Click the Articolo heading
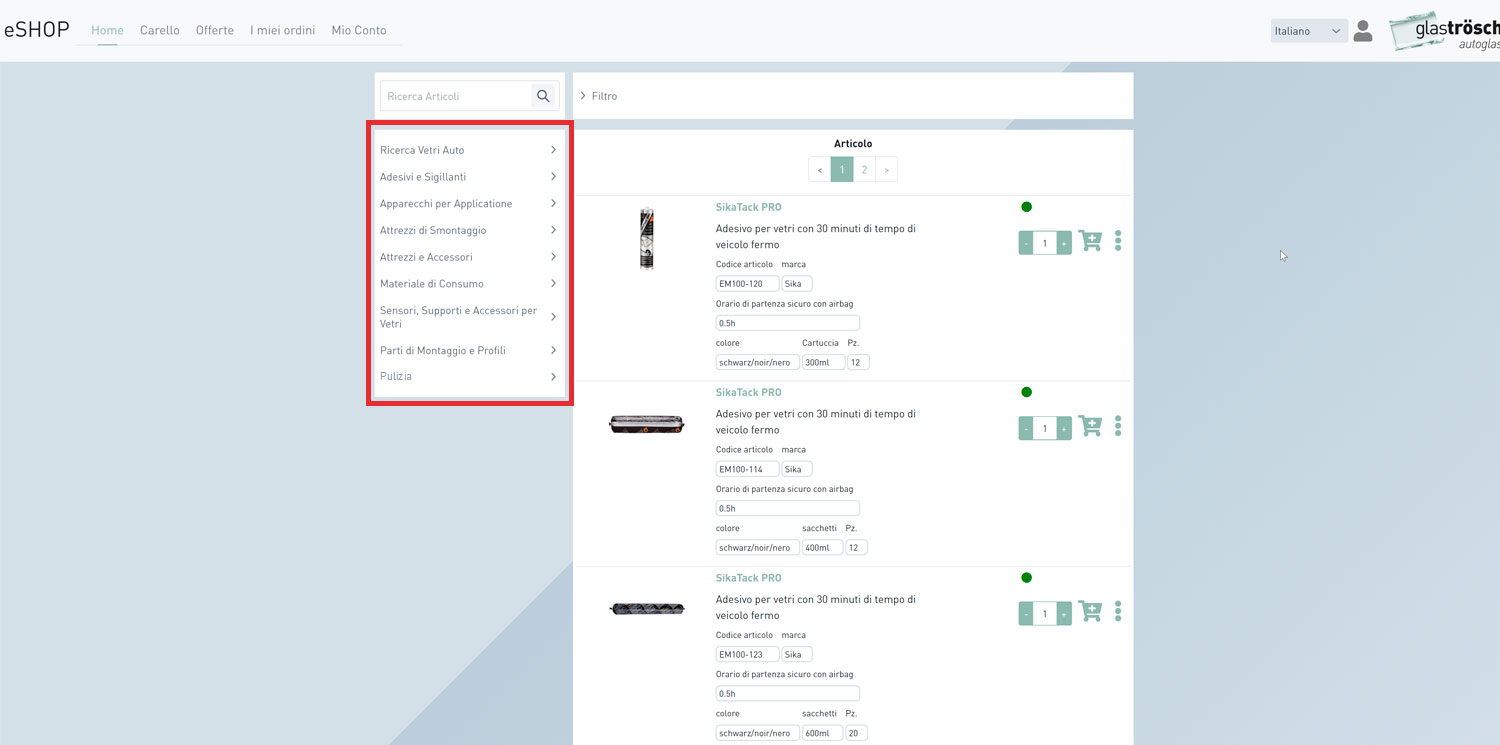The image size is (1500, 745). [853, 144]
